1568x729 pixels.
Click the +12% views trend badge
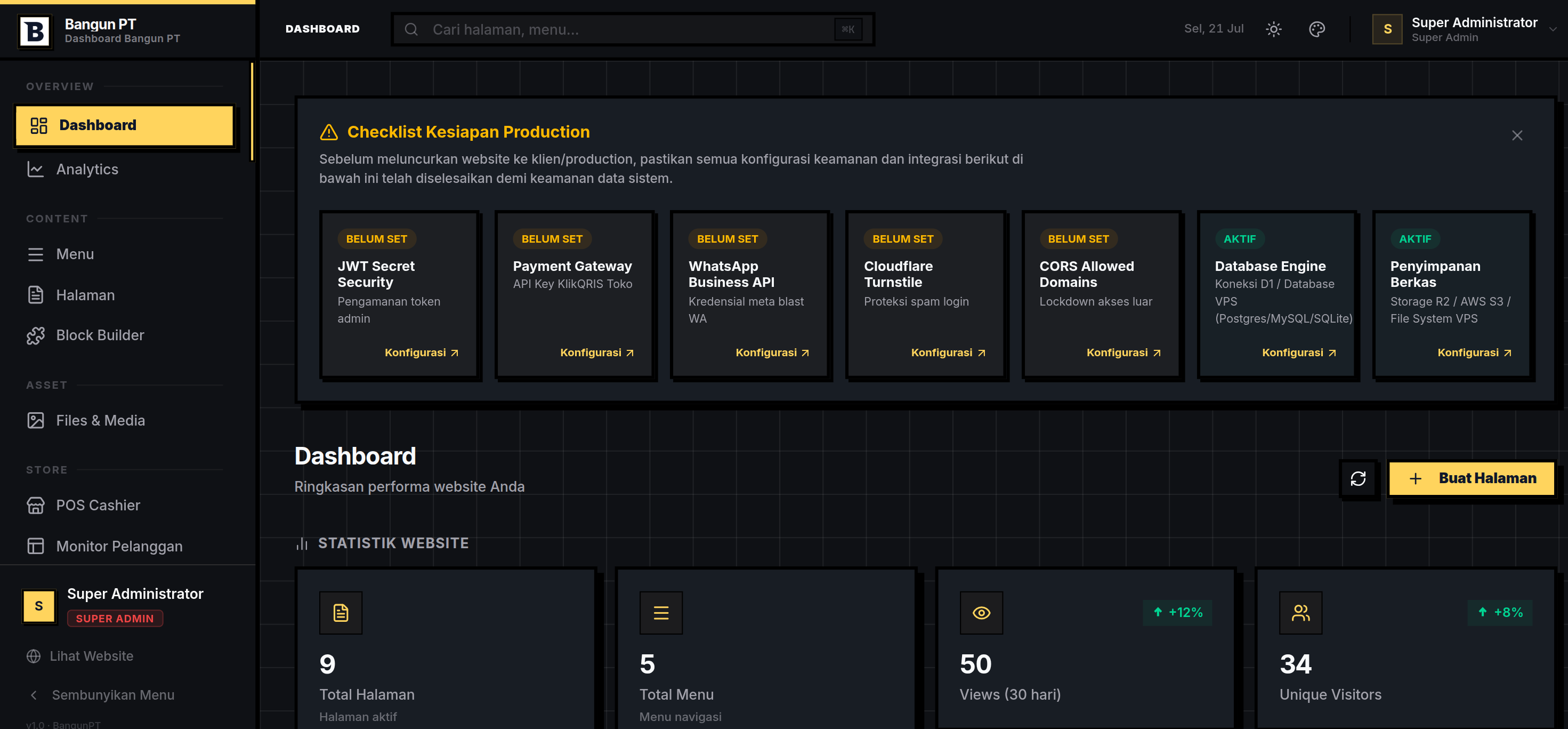point(1177,613)
